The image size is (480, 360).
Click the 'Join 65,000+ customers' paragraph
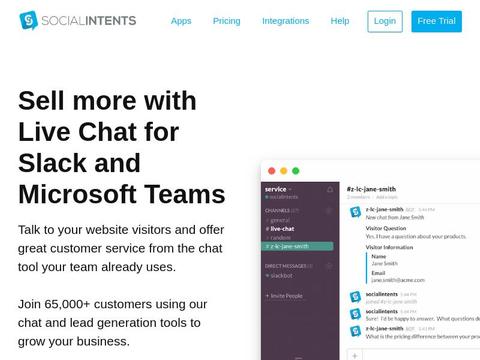tap(112, 323)
